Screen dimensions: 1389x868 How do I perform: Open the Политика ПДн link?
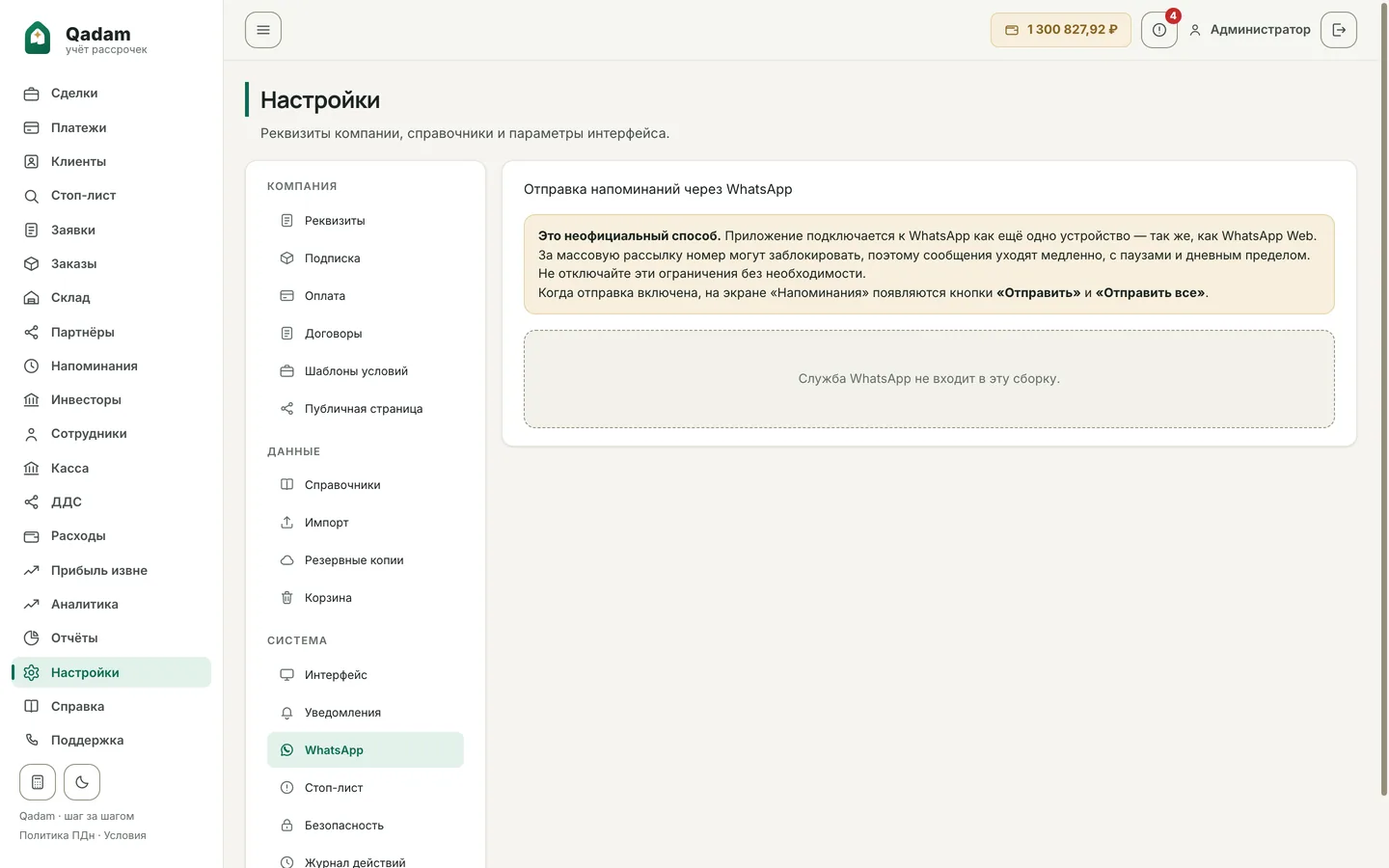(x=57, y=835)
